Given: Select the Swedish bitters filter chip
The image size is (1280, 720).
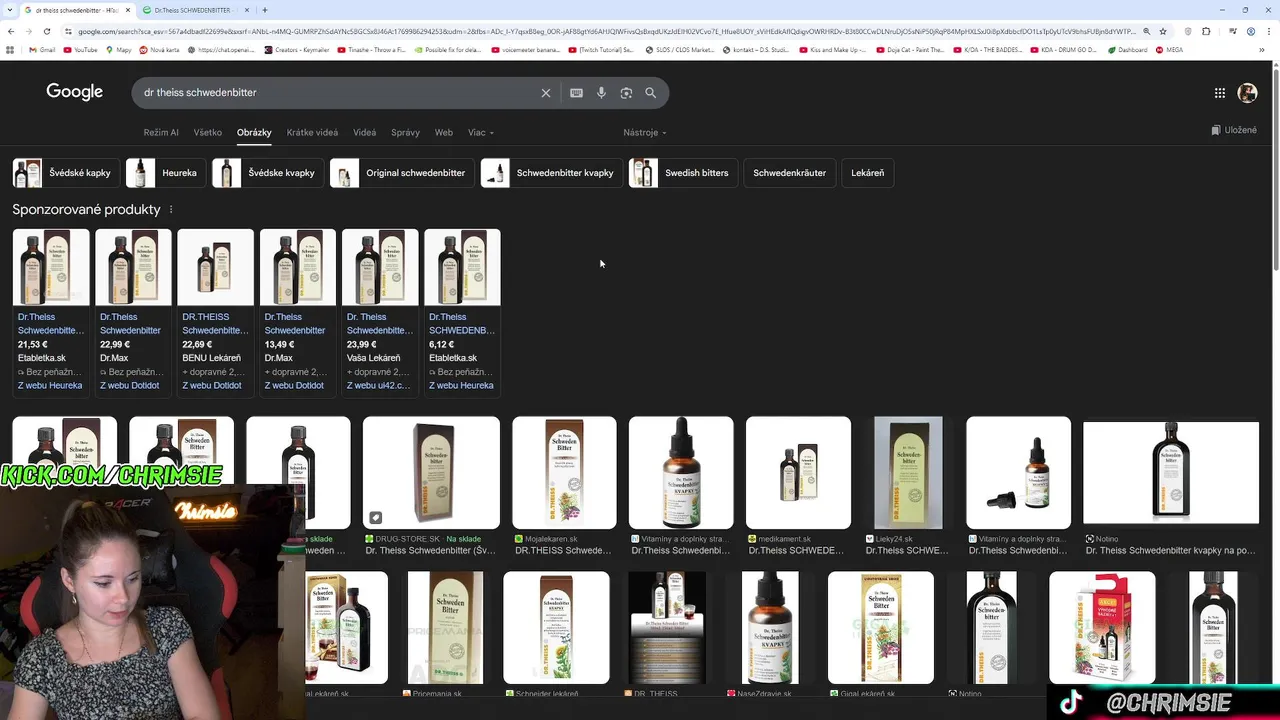Looking at the screenshot, I should point(684,173).
